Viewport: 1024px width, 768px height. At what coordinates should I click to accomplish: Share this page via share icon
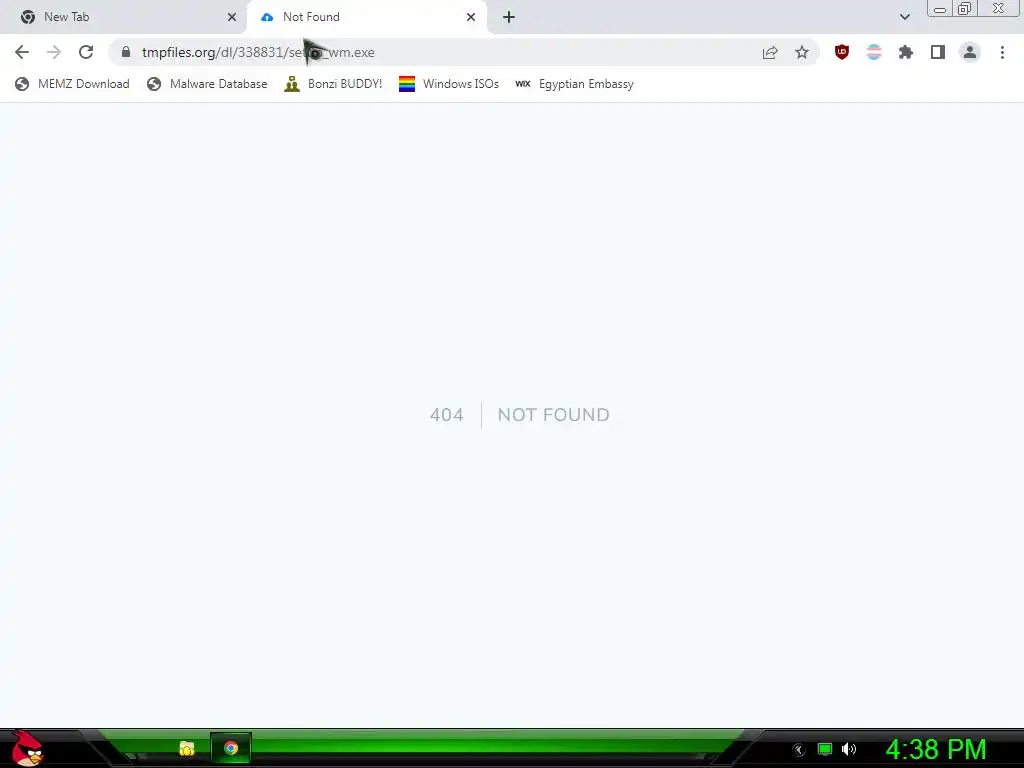pyautogui.click(x=770, y=52)
